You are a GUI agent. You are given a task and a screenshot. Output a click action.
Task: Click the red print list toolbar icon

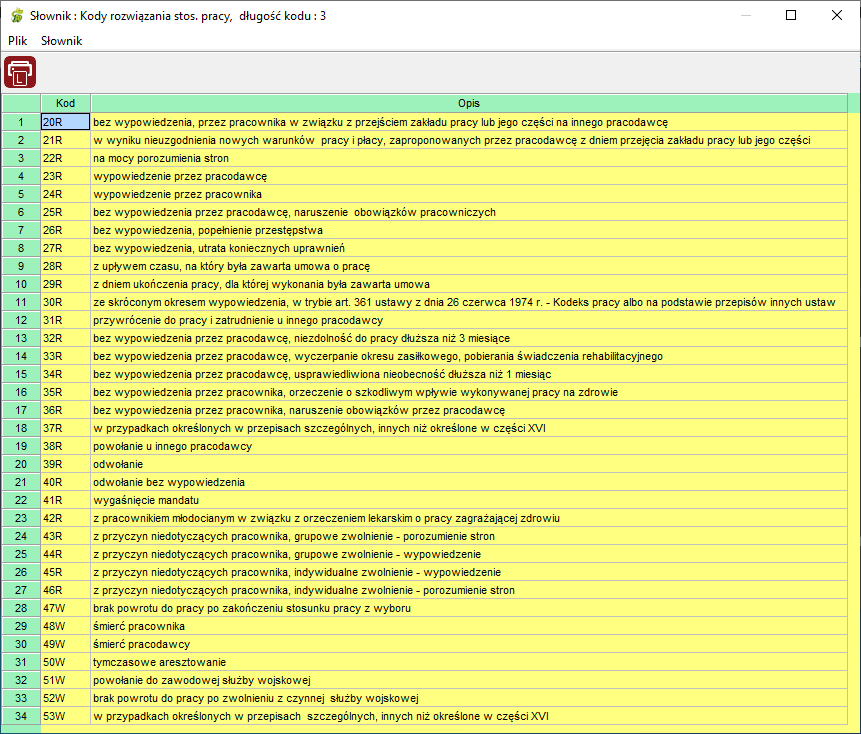point(20,72)
